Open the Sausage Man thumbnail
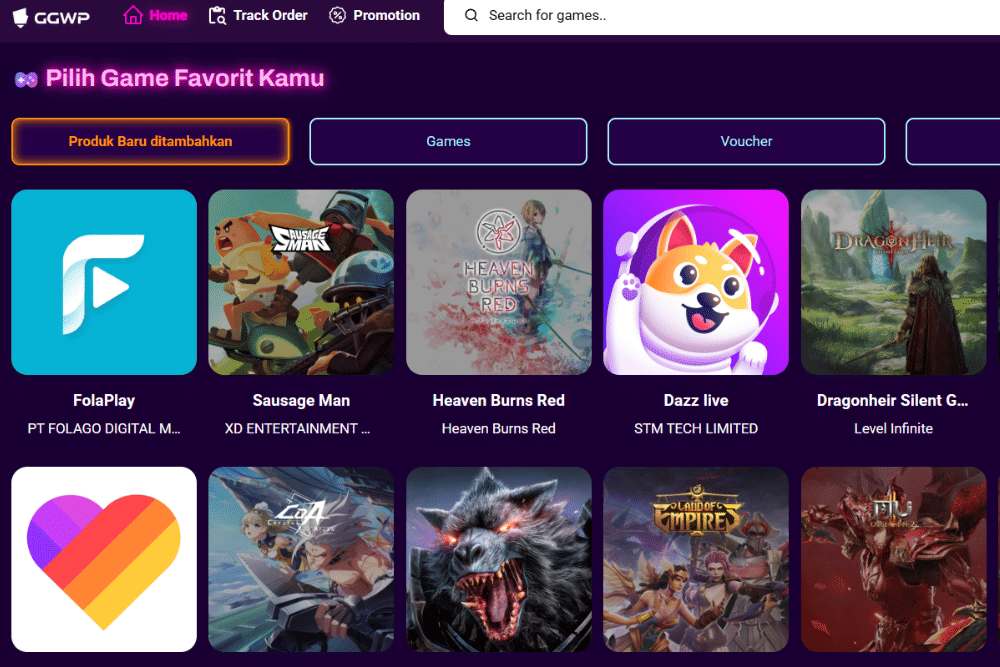 point(301,282)
